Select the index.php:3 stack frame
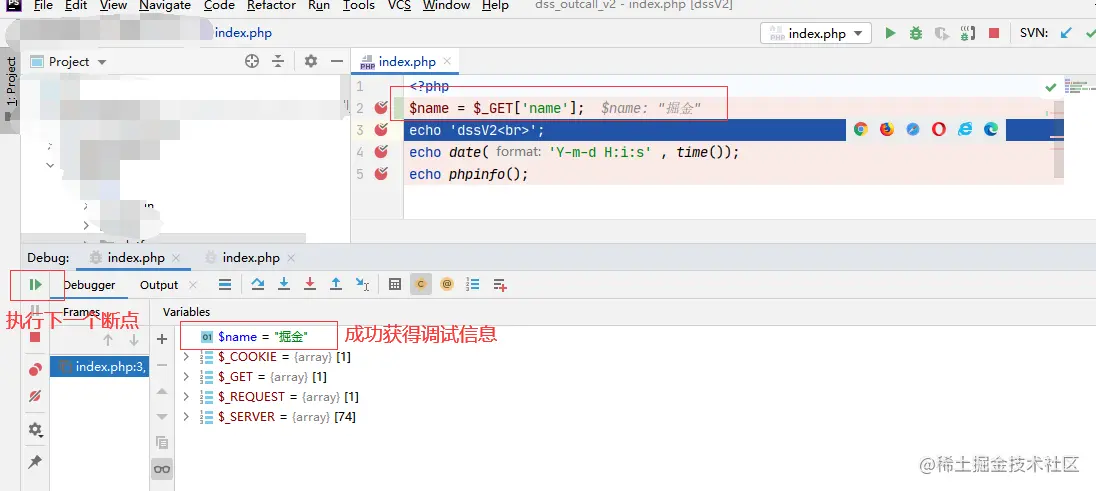The image size is (1096, 491). (x=99, y=367)
